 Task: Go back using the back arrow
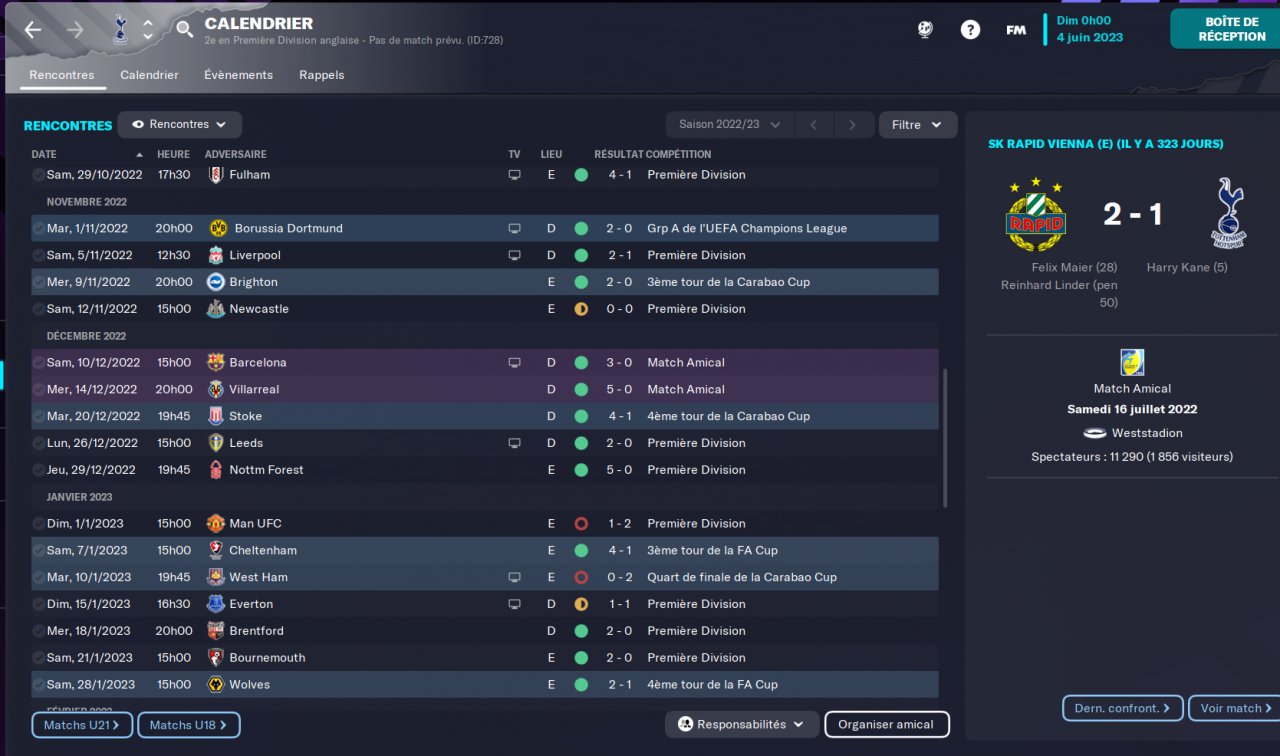(x=33, y=30)
